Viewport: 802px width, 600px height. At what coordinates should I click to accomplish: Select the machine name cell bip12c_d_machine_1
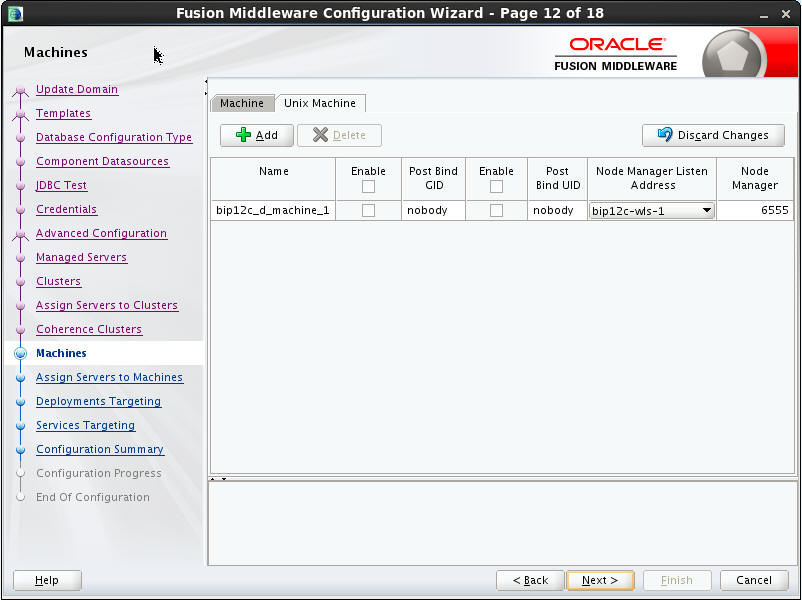pyautogui.click(x=272, y=210)
